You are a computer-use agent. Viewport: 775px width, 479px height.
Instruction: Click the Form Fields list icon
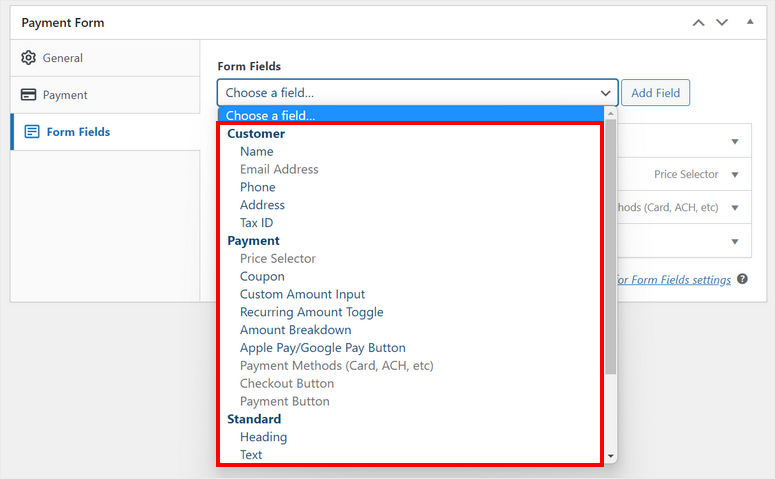[x=32, y=132]
